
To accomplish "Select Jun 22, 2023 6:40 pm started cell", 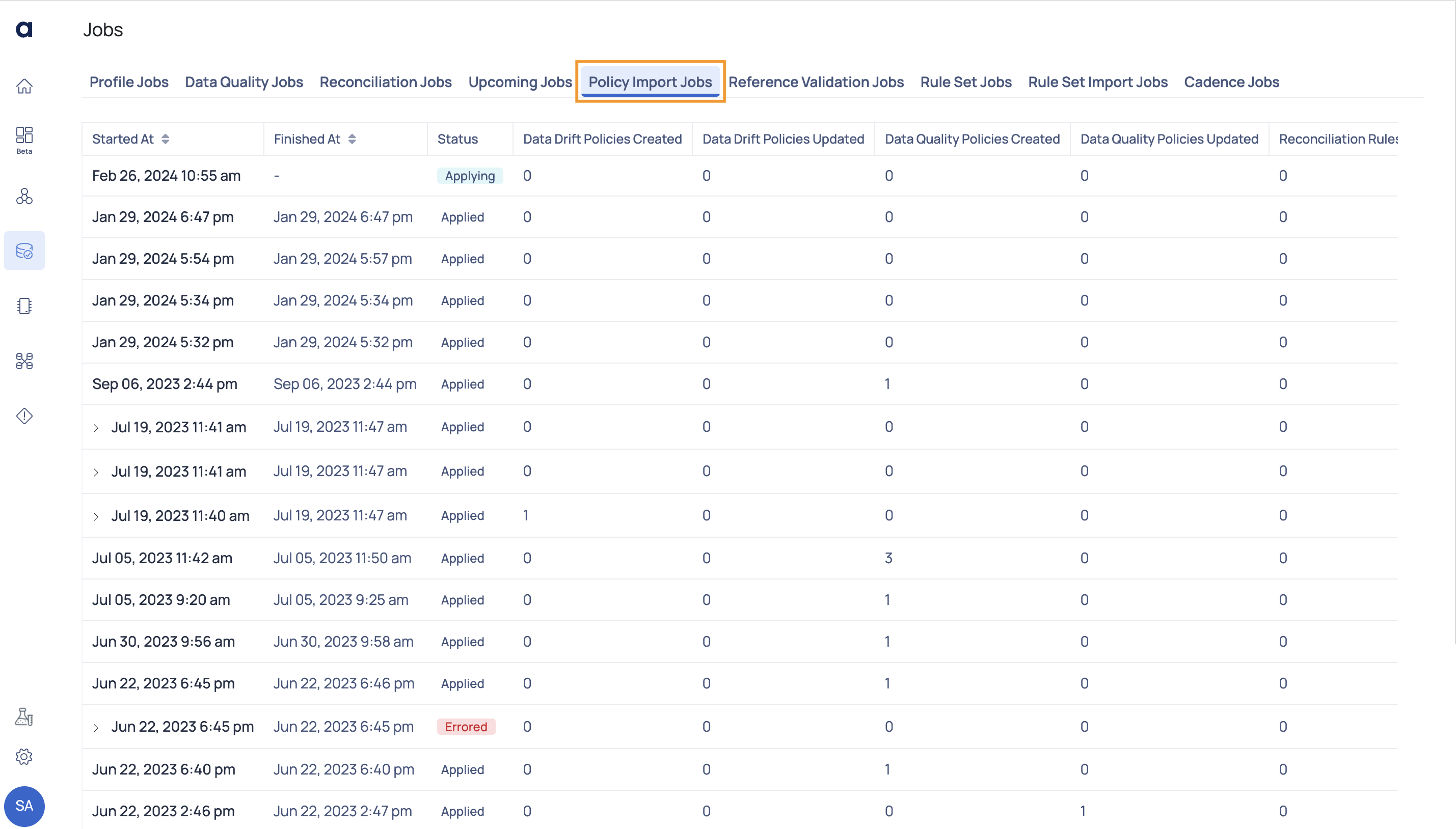I will click(164, 769).
